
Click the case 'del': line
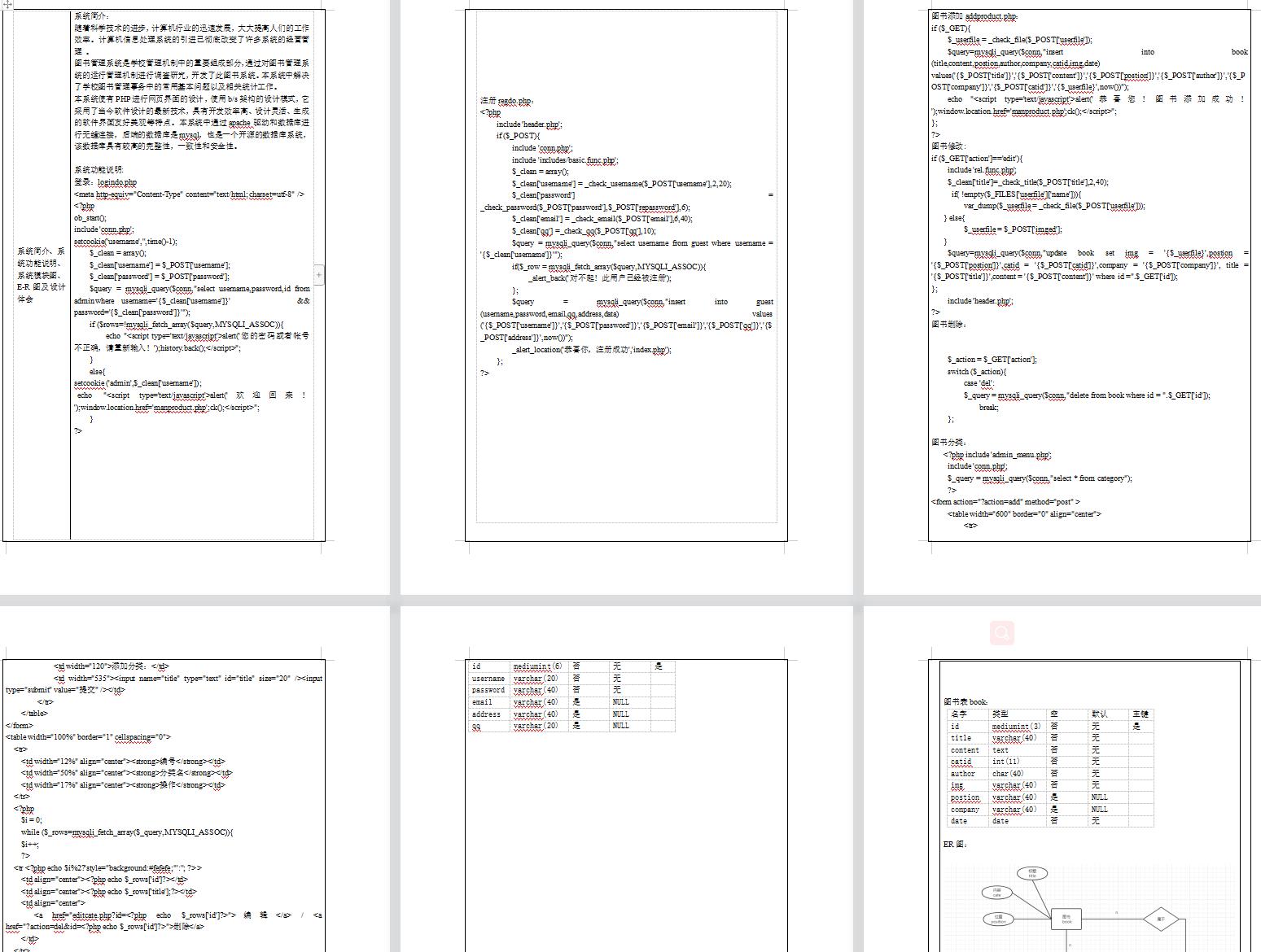point(979,383)
